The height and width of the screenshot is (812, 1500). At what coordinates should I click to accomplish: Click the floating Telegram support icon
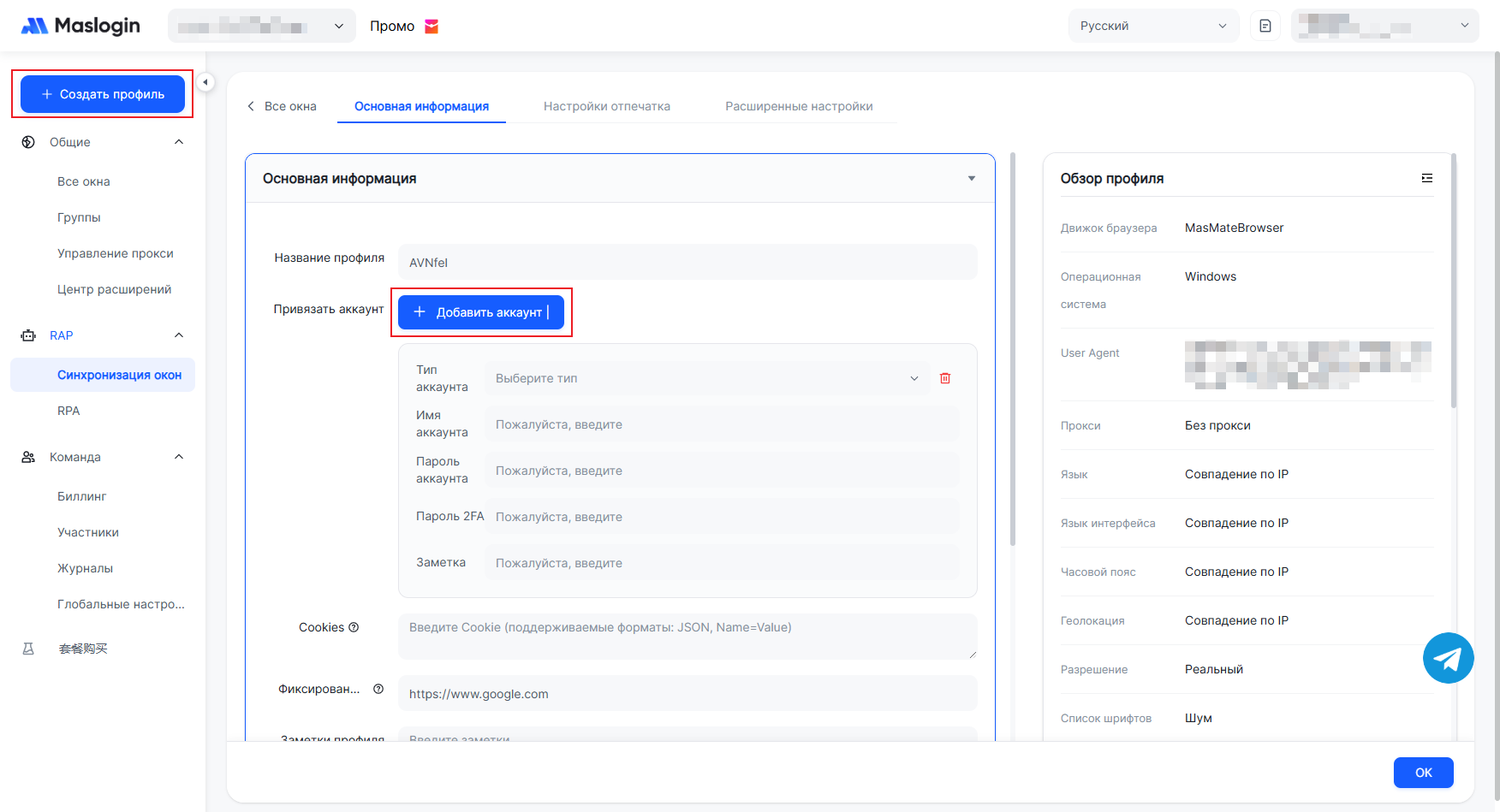[1448, 658]
